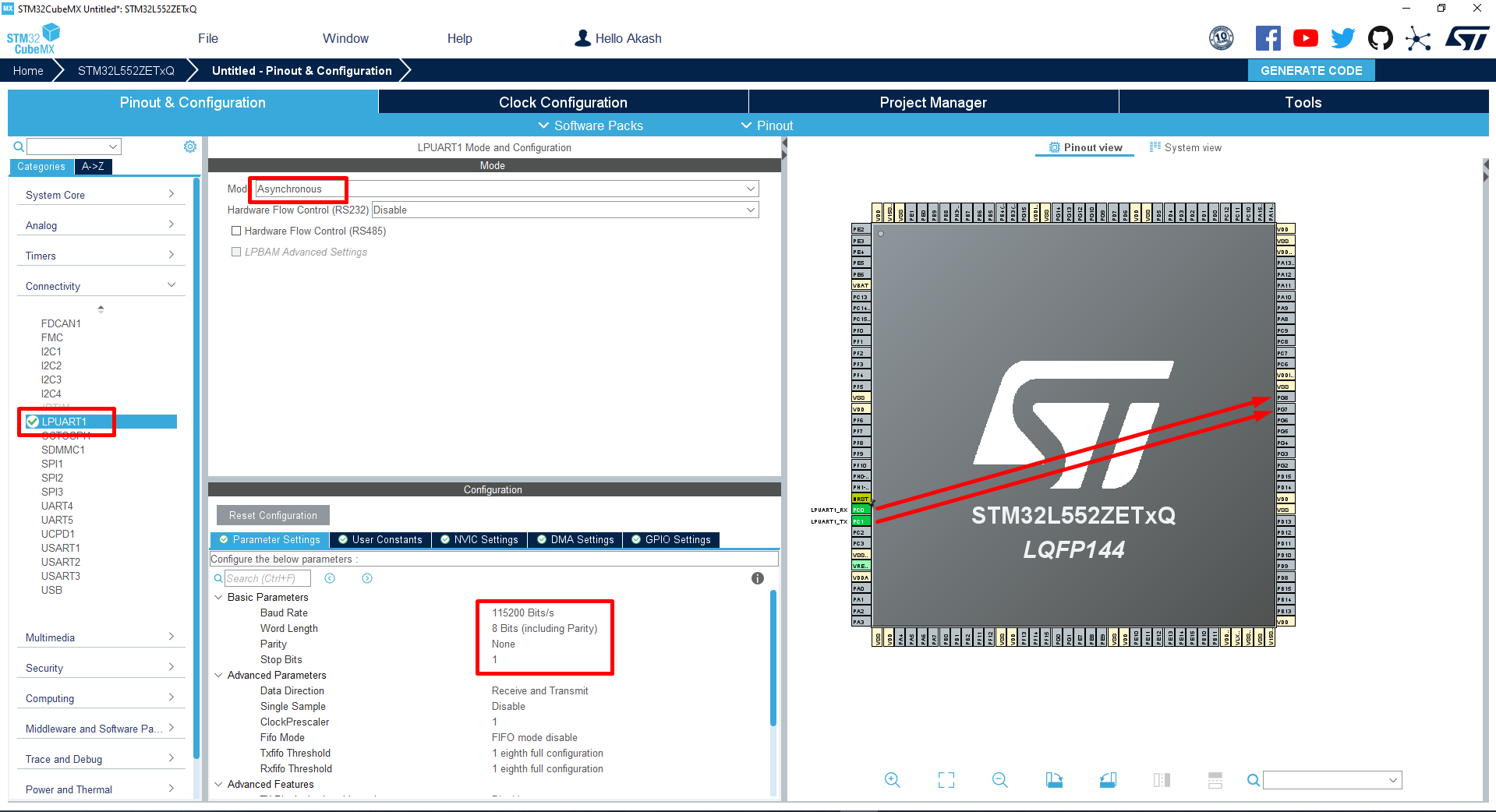Switch to the Clock Configuration tab
The width and height of the screenshot is (1496, 812).
point(562,102)
